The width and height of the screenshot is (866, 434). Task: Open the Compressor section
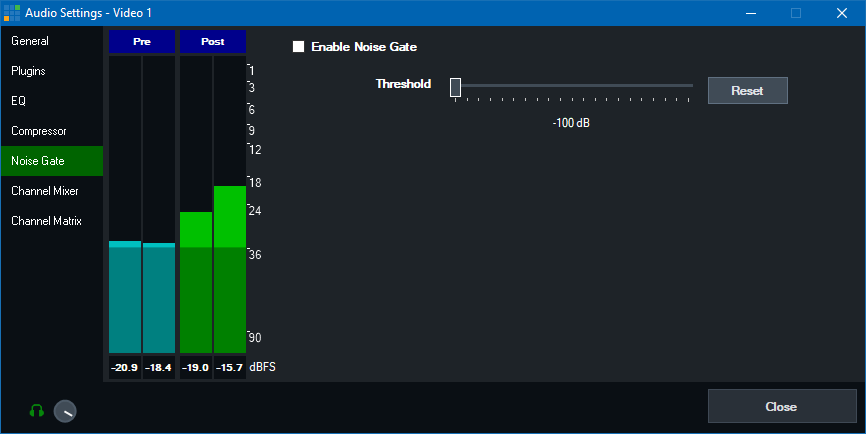(38, 131)
